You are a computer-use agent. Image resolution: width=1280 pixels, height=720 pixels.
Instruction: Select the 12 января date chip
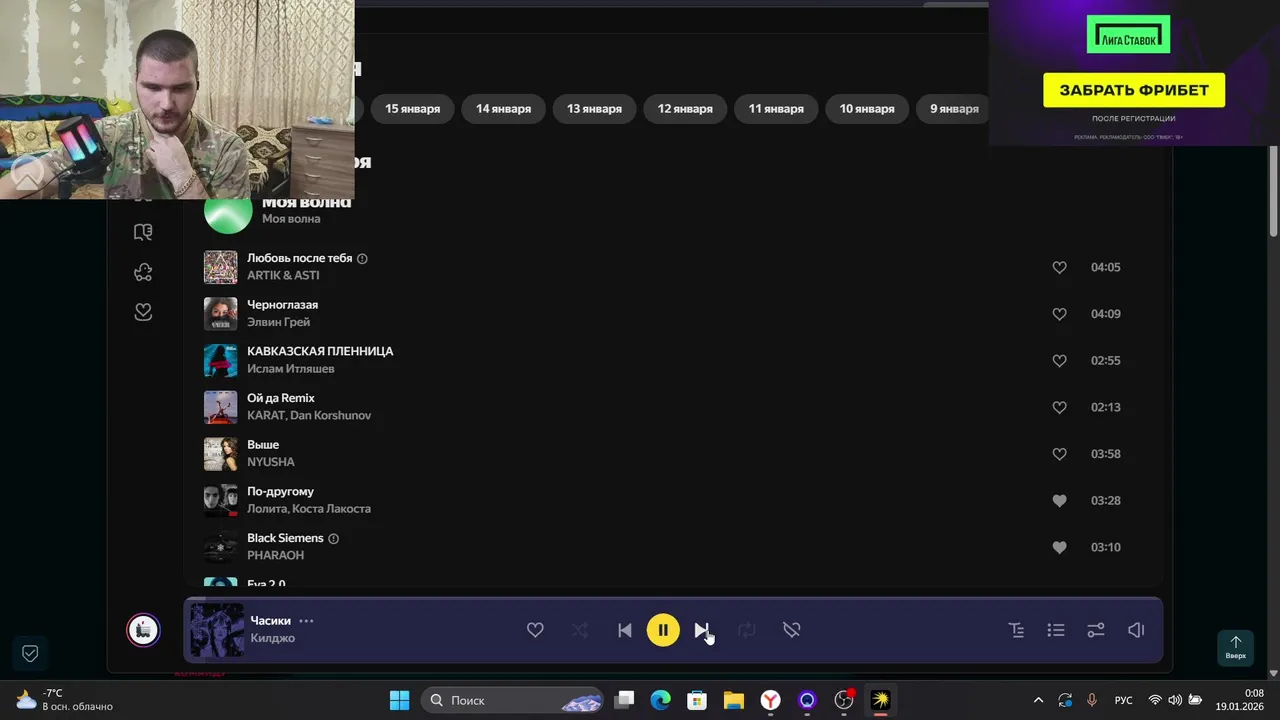(685, 109)
